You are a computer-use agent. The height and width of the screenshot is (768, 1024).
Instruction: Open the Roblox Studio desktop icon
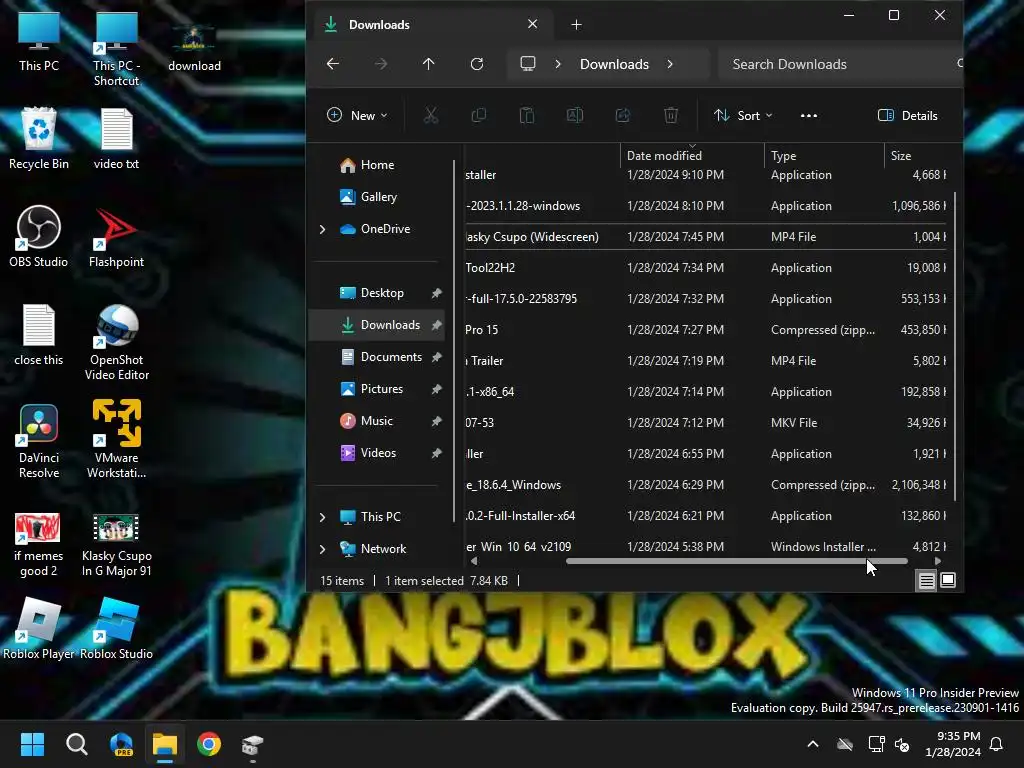[x=116, y=628]
